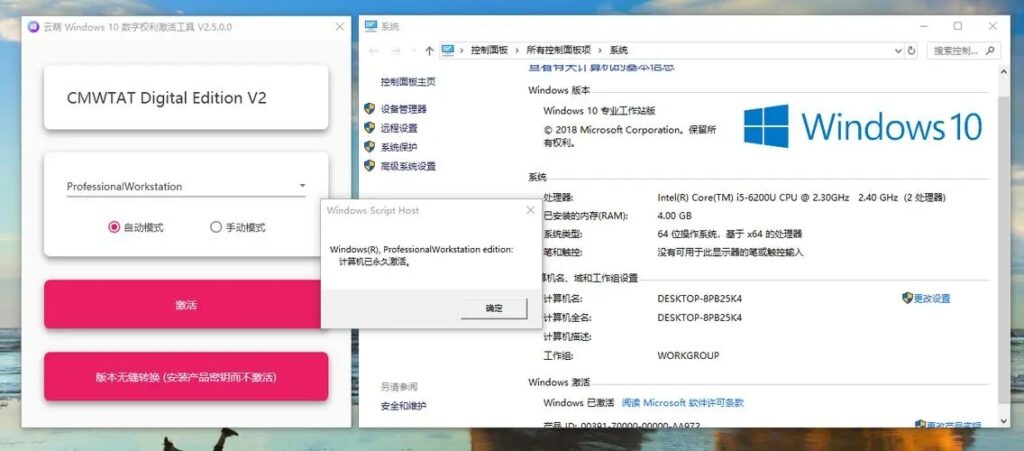Screen dimensions: 1024x451
Task: Click 所有控制面板项 in the breadcrumb path
Action: pos(559,50)
